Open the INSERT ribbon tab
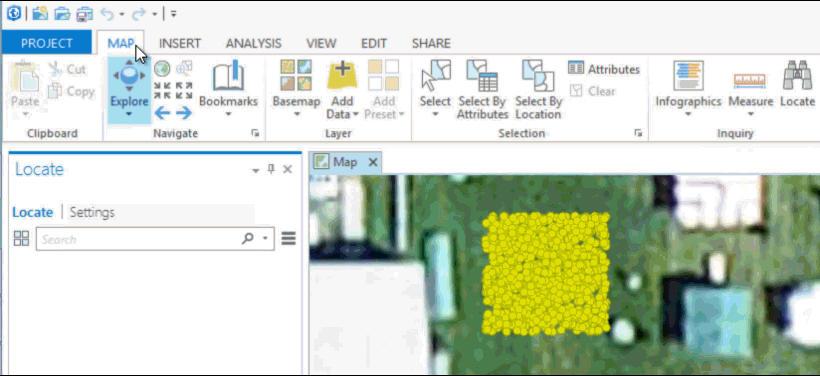The height and width of the screenshot is (376, 820). [x=180, y=43]
